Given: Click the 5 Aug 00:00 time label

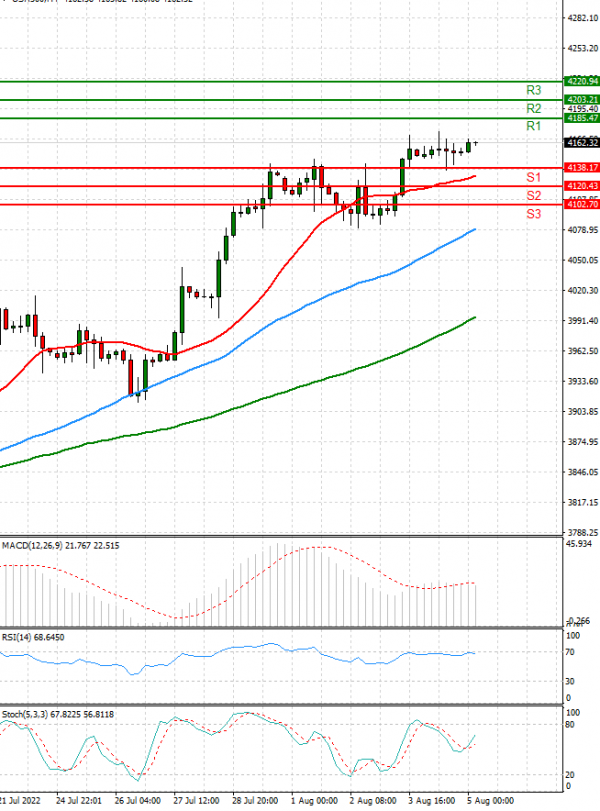Looking at the screenshot, I should pyautogui.click(x=490, y=801).
